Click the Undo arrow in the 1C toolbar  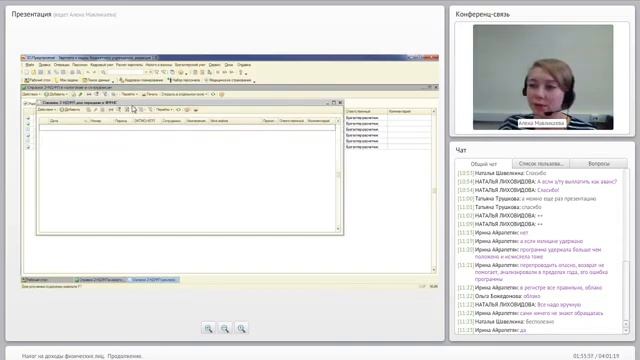[x=88, y=72]
